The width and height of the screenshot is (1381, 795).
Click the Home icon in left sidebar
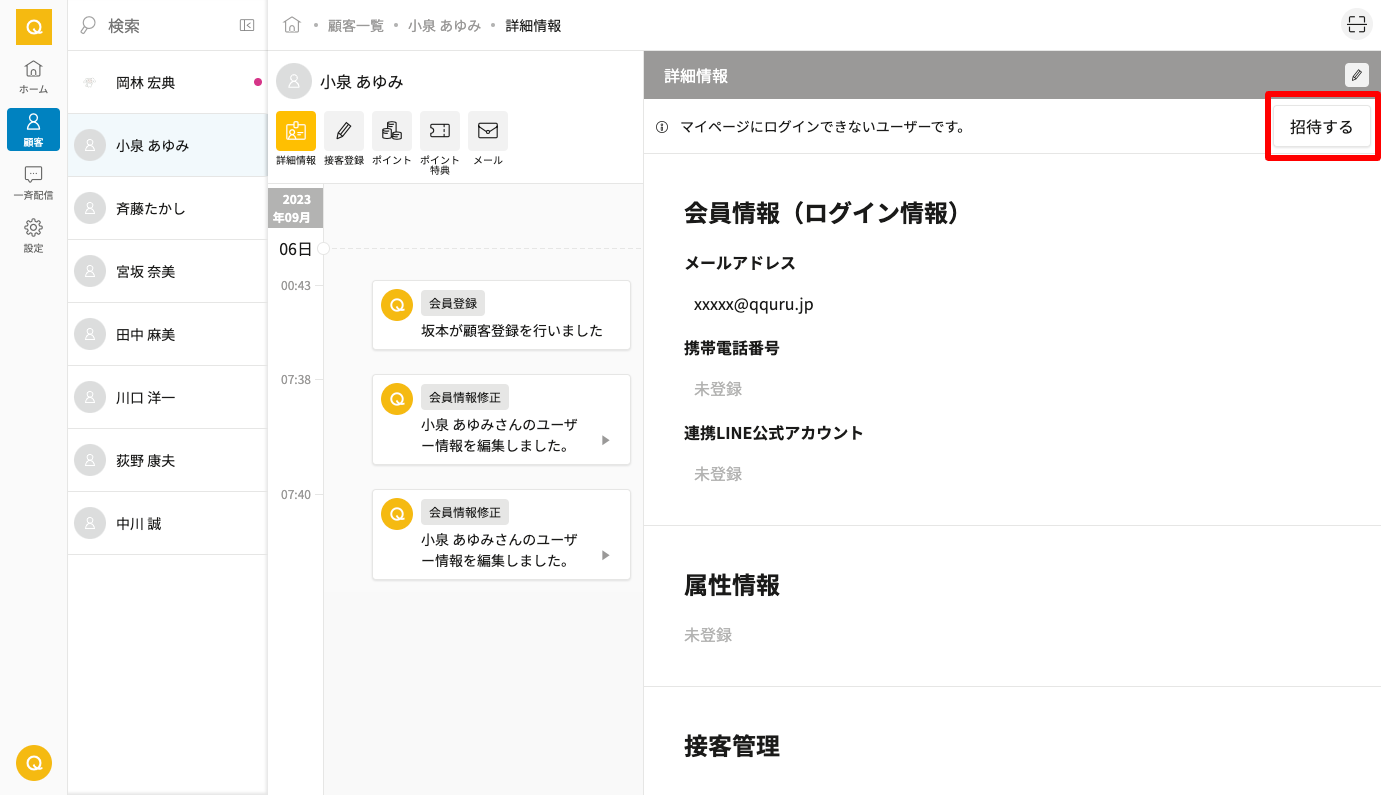pyautogui.click(x=33, y=76)
